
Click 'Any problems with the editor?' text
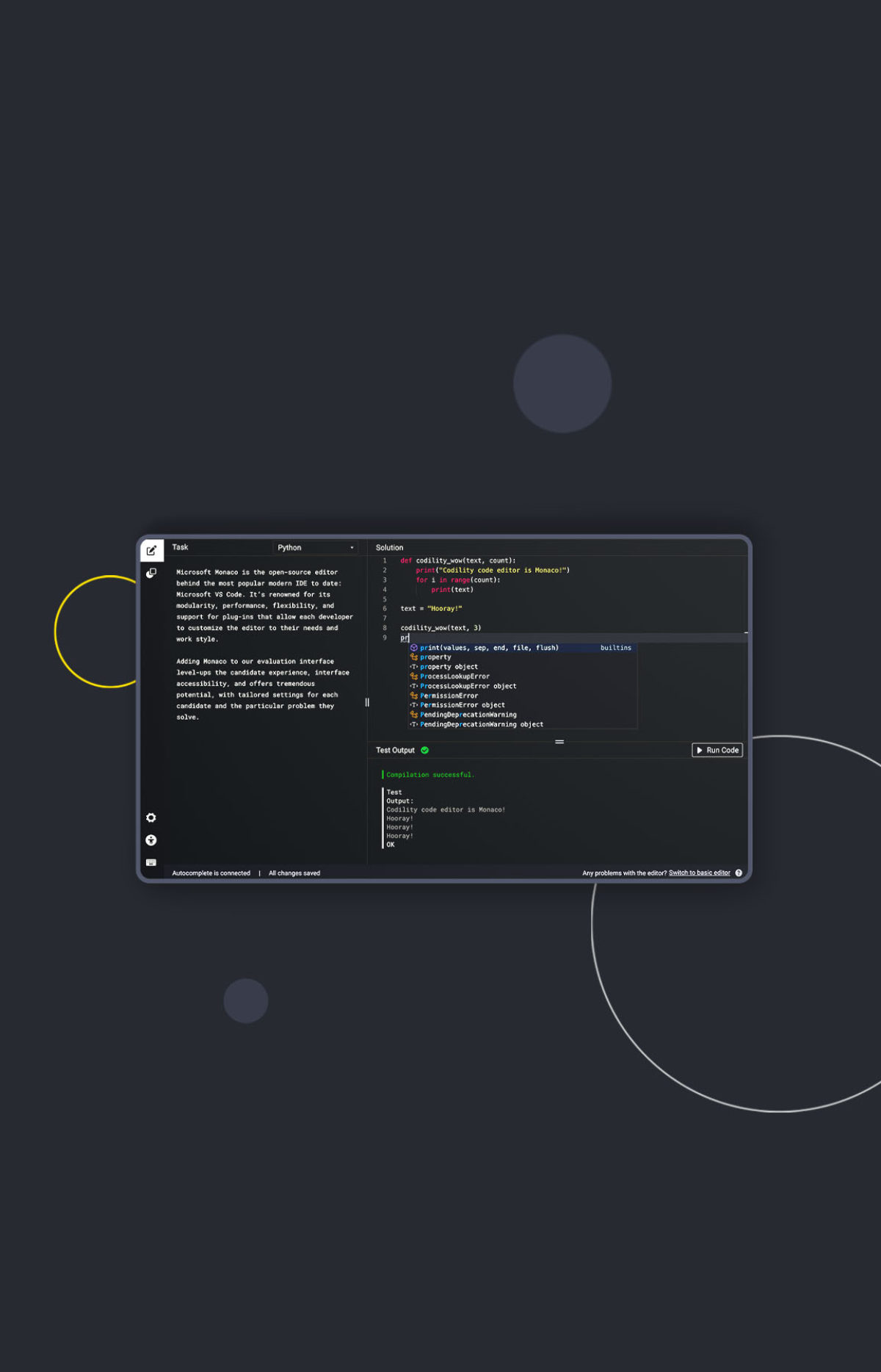click(624, 873)
